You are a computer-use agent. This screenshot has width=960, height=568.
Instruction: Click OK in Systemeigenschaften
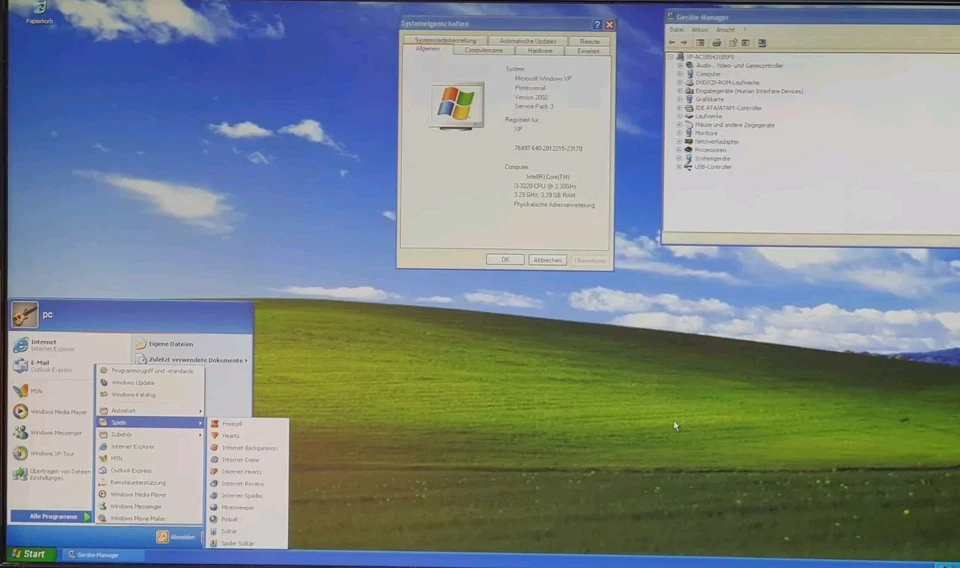505,260
